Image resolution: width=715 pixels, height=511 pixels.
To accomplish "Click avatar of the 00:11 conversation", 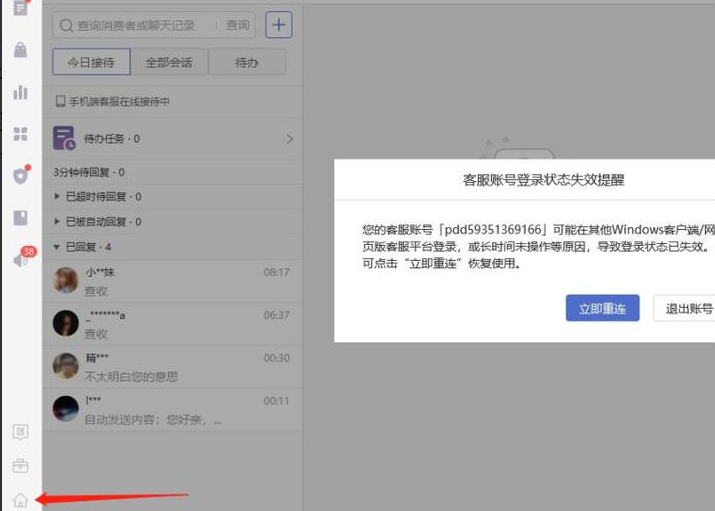I will tap(66, 408).
